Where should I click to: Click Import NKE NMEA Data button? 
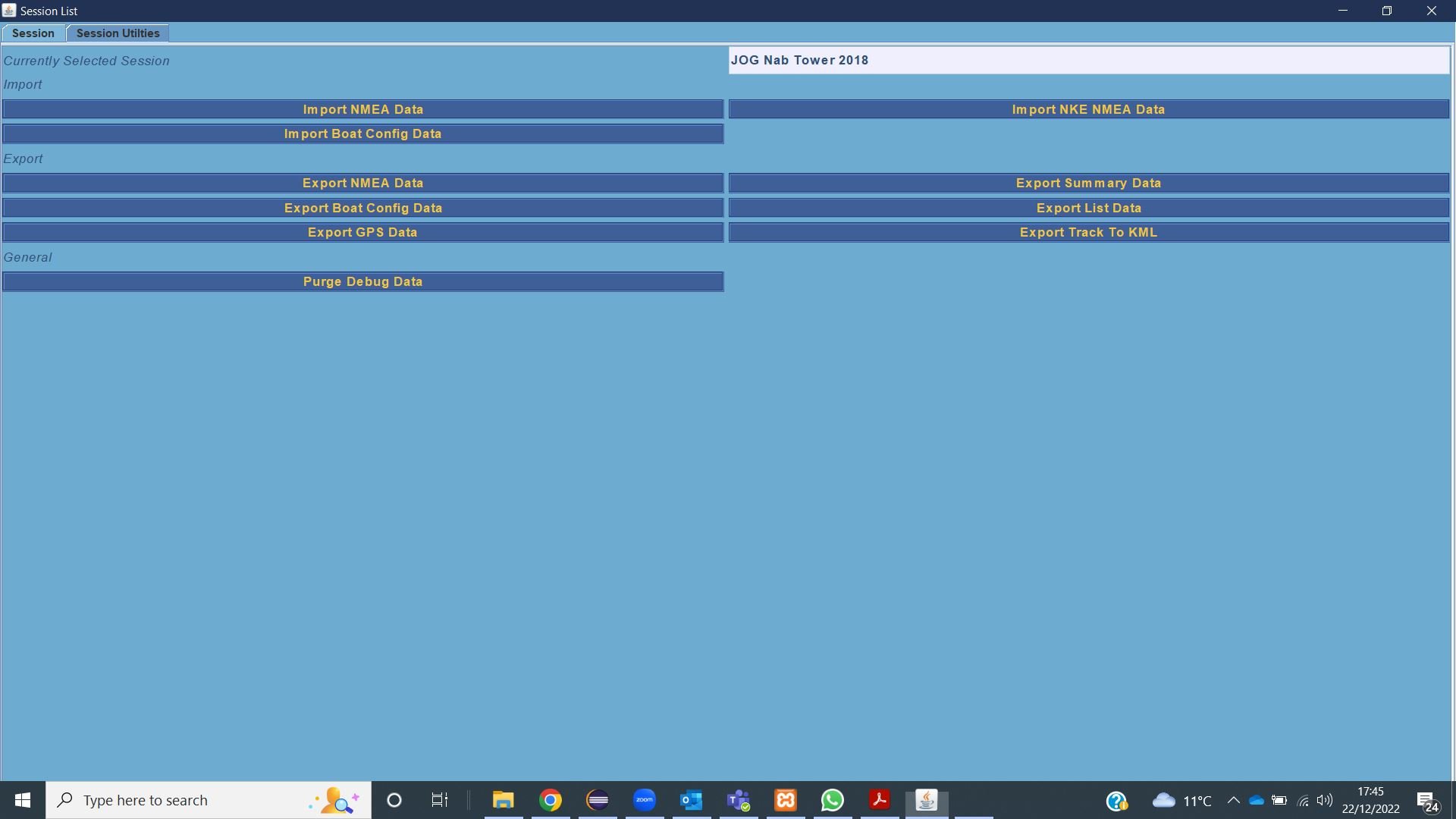click(x=1088, y=109)
